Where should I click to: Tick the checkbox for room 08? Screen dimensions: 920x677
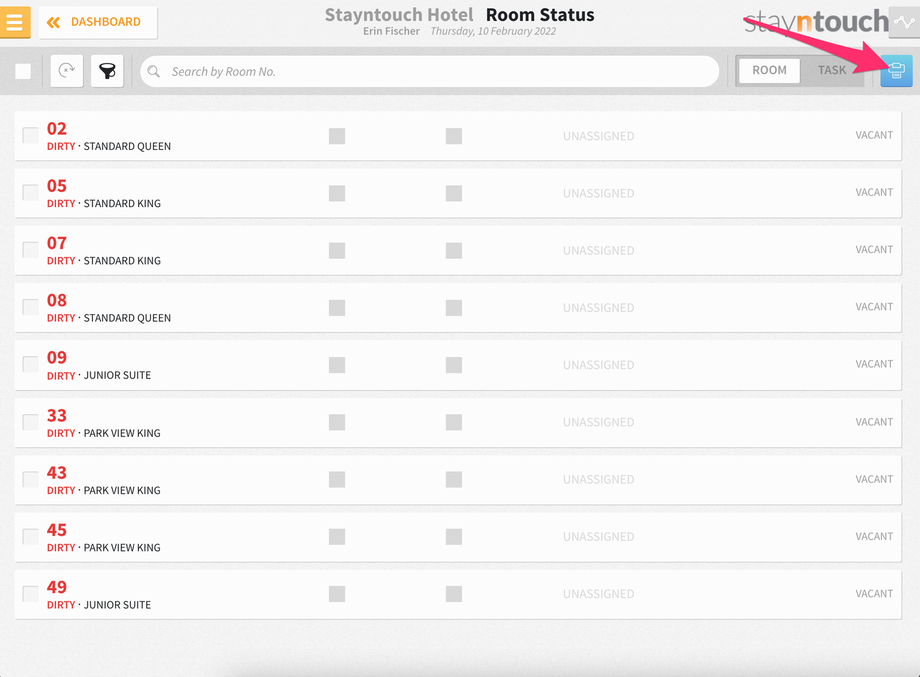pyautogui.click(x=31, y=307)
